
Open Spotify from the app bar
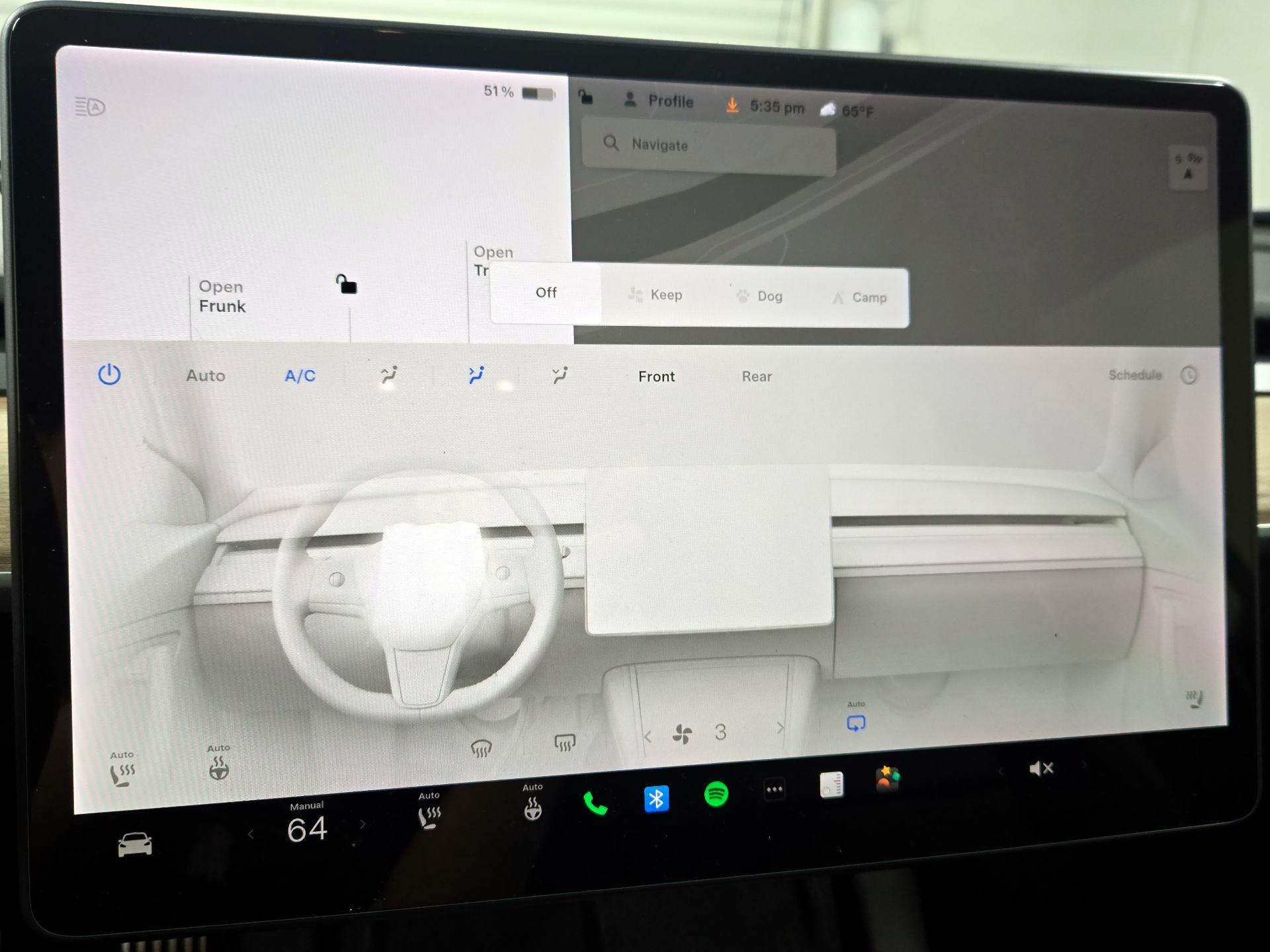click(x=715, y=794)
